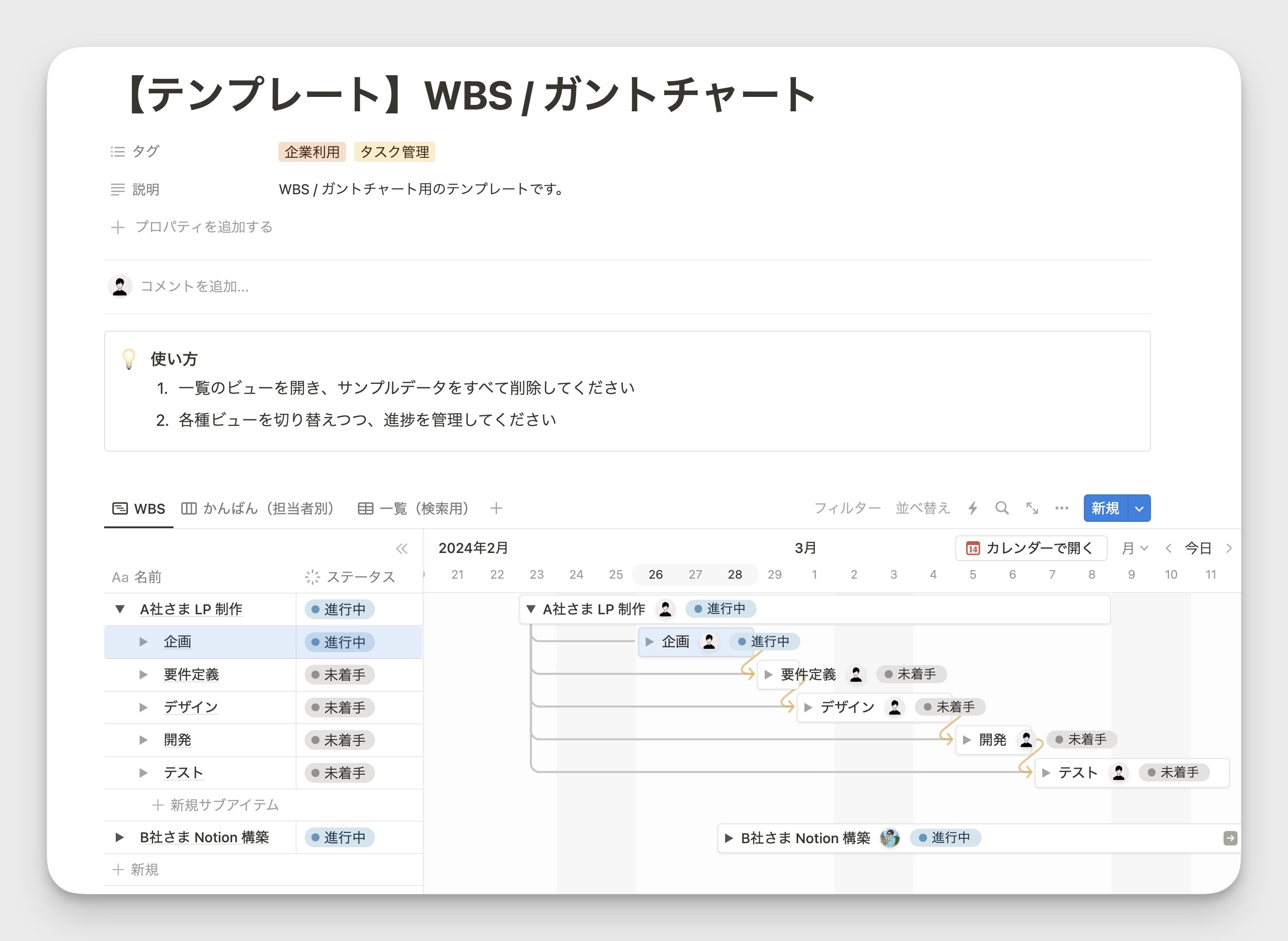Click プロパティを追加する
The width and height of the screenshot is (1288, 941).
(x=192, y=227)
